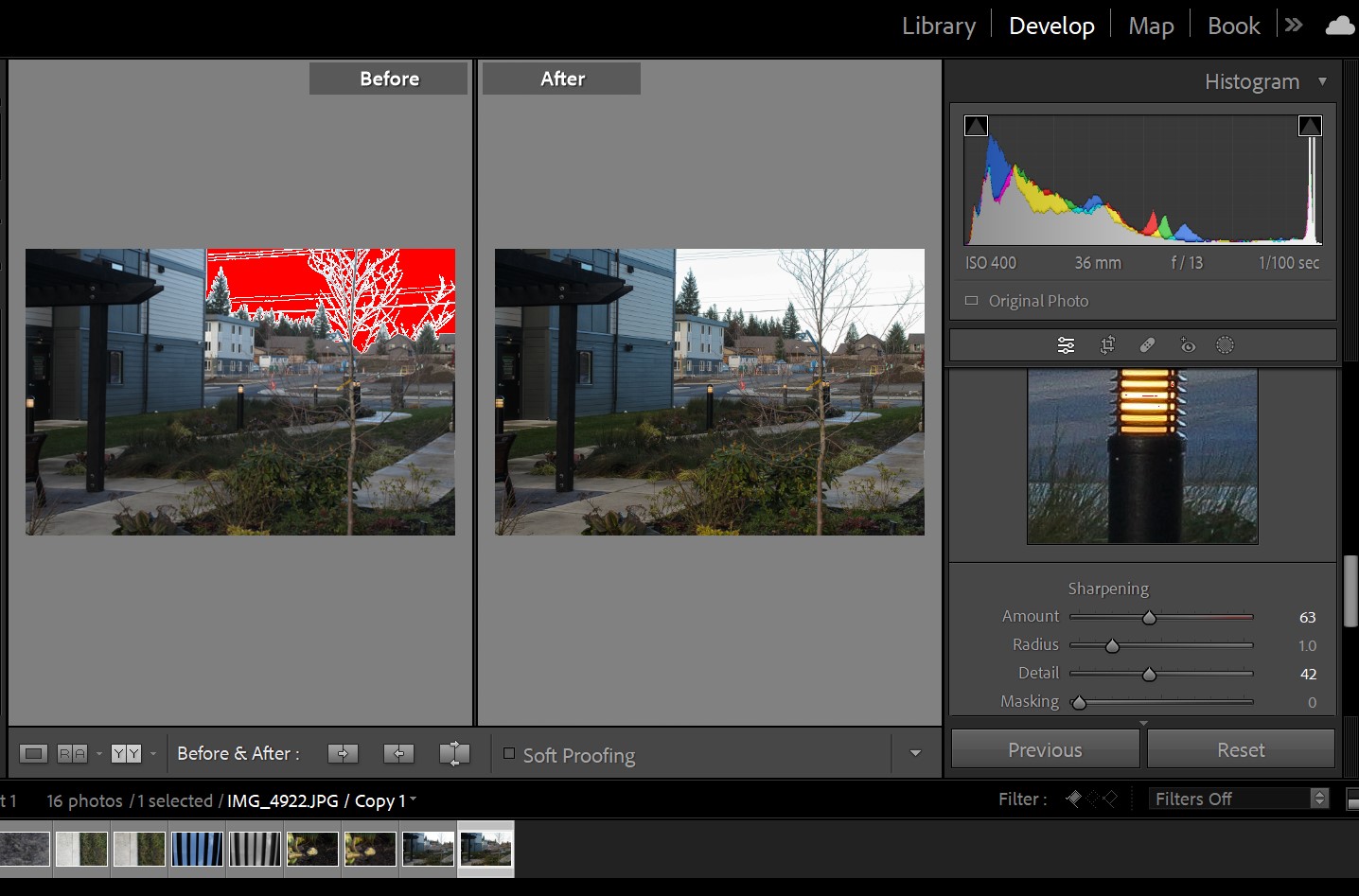This screenshot has width=1359, height=896.
Task: Switch to Loupe single view
Action: [x=33, y=754]
